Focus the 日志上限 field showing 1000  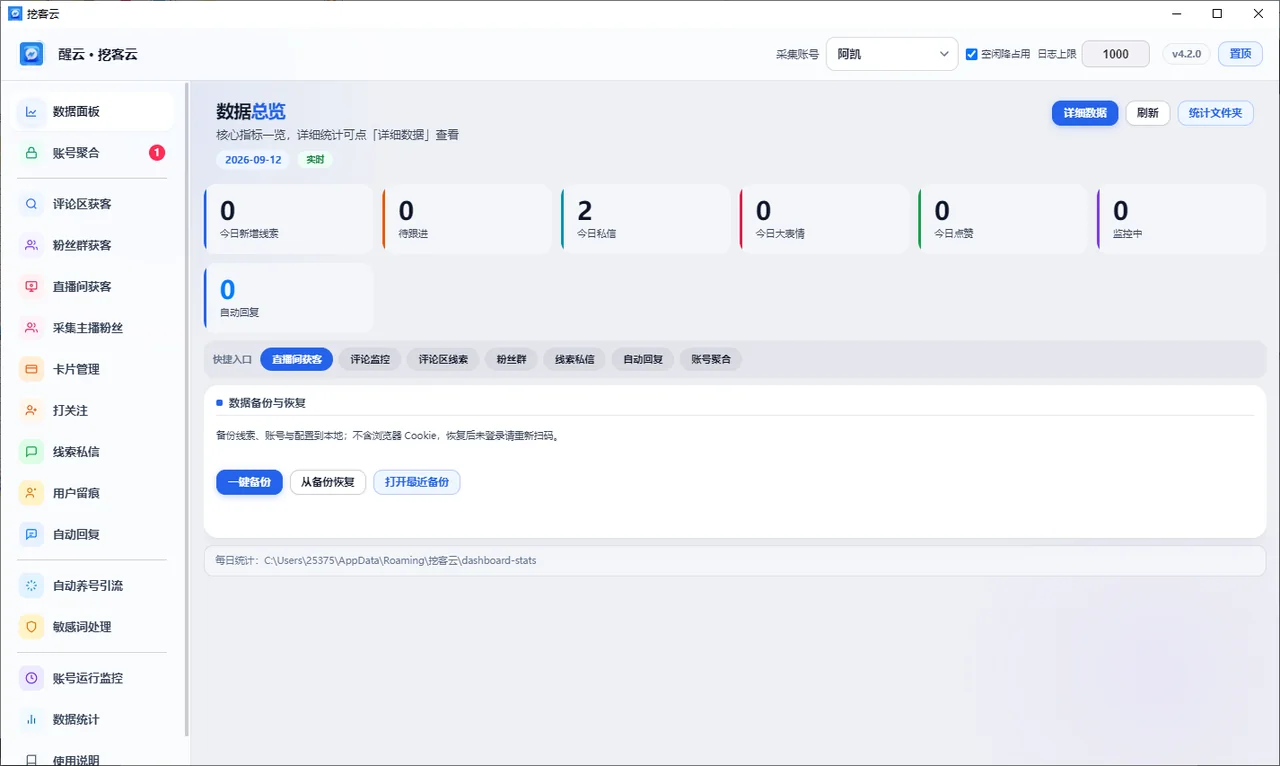click(x=1116, y=54)
